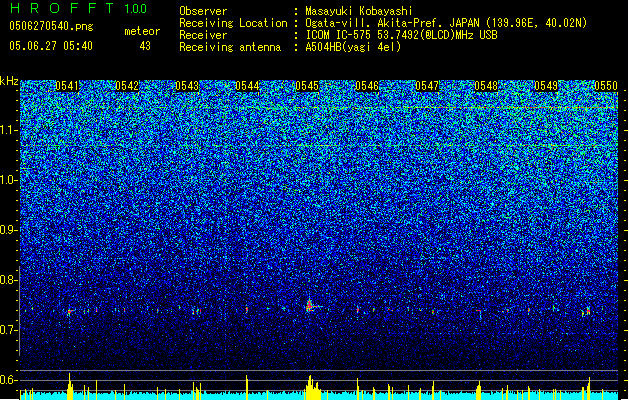Click the A504HB(yagi 4el) antenna text
Image resolution: width=629 pixels, height=400 pixels.
353,47
